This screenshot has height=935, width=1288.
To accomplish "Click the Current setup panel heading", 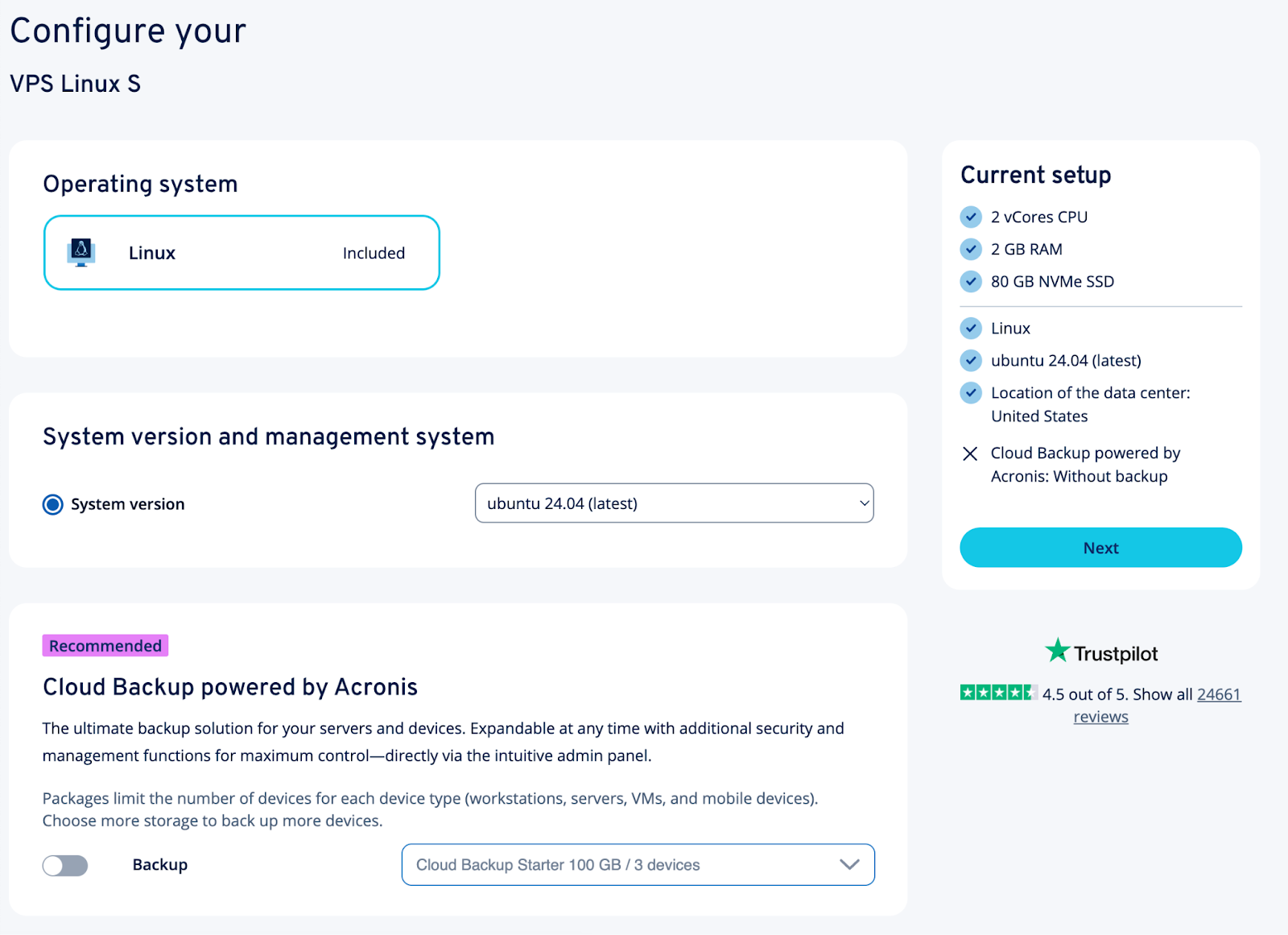I will (x=1035, y=175).
